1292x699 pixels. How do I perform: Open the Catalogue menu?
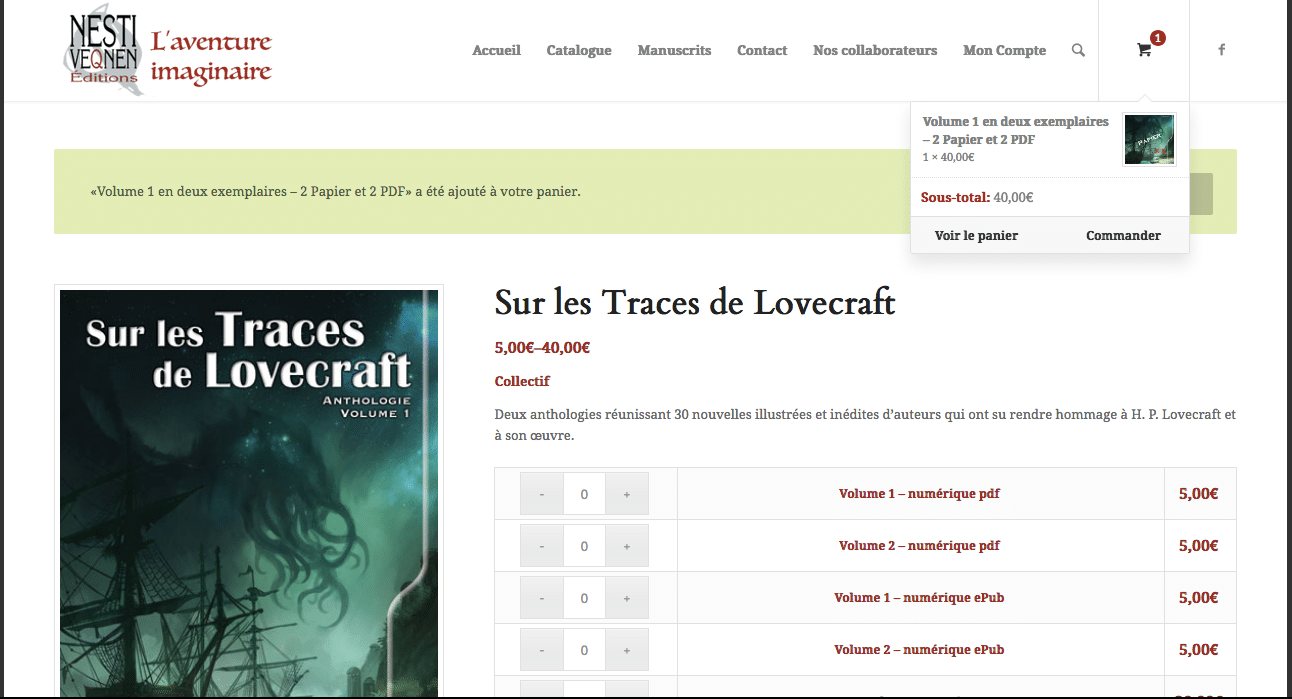[x=579, y=50]
